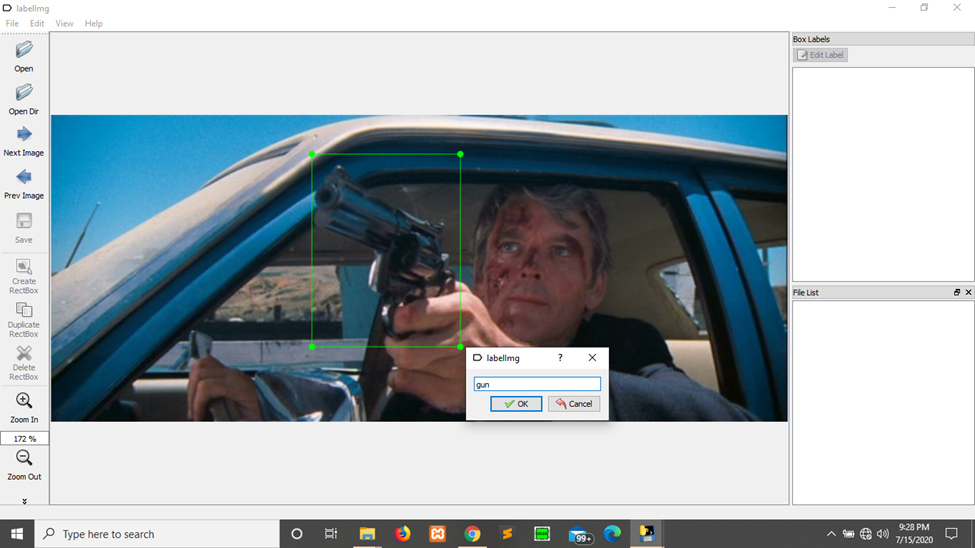Open XAMPP from the taskbar
975x548 pixels.
(x=437, y=534)
